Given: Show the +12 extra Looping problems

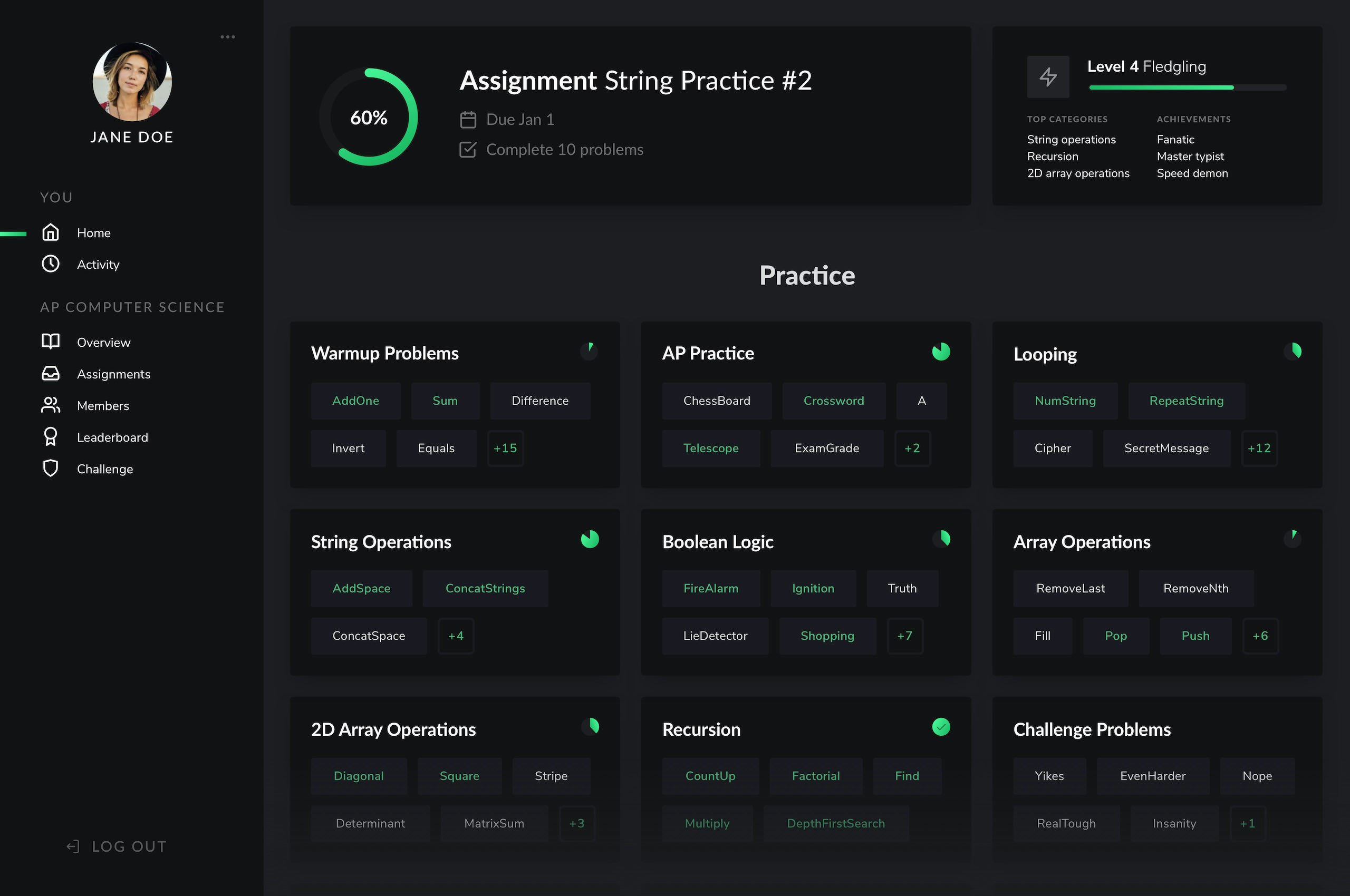Looking at the screenshot, I should 1259,448.
